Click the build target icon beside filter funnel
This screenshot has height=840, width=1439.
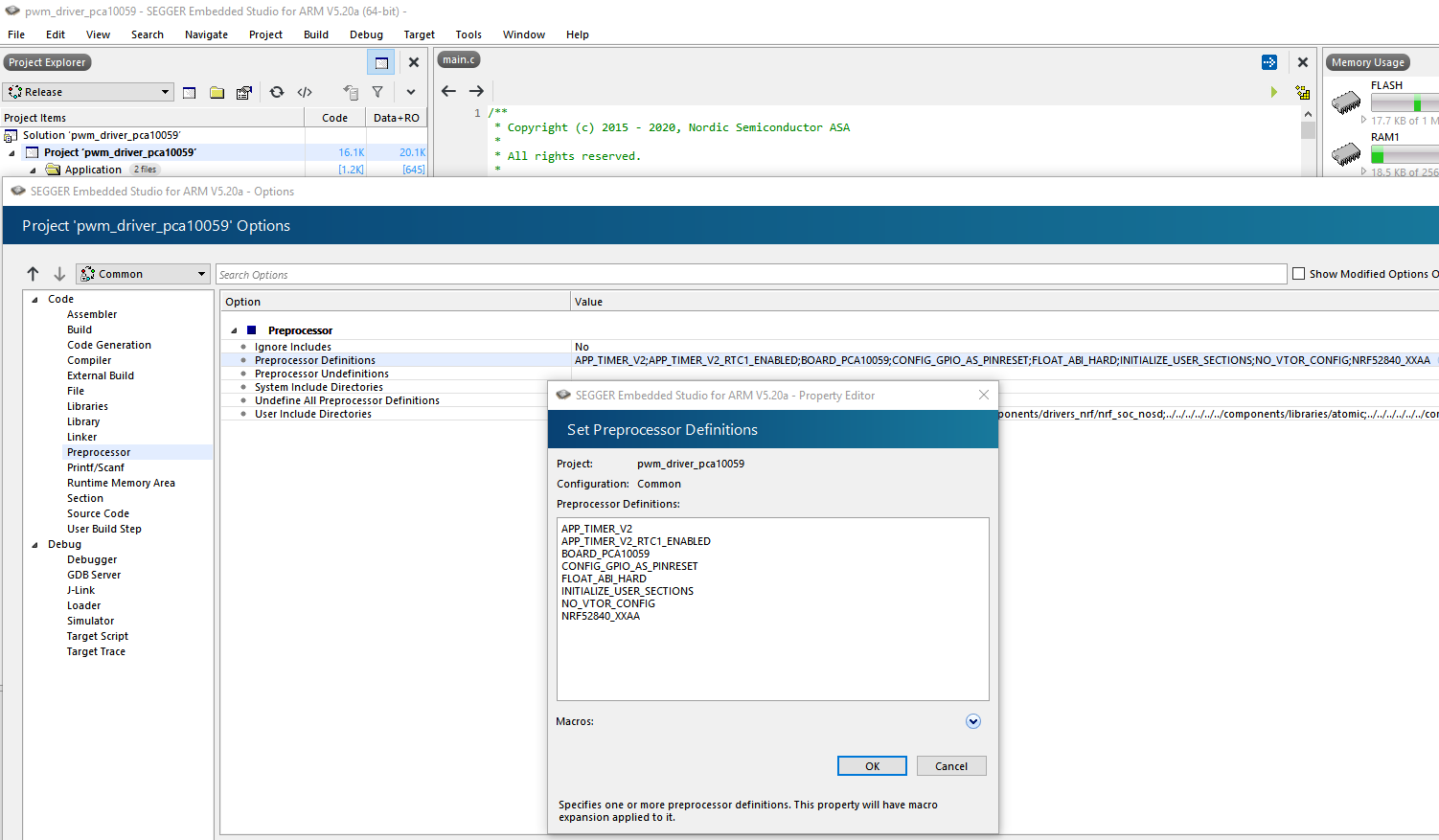coord(351,93)
